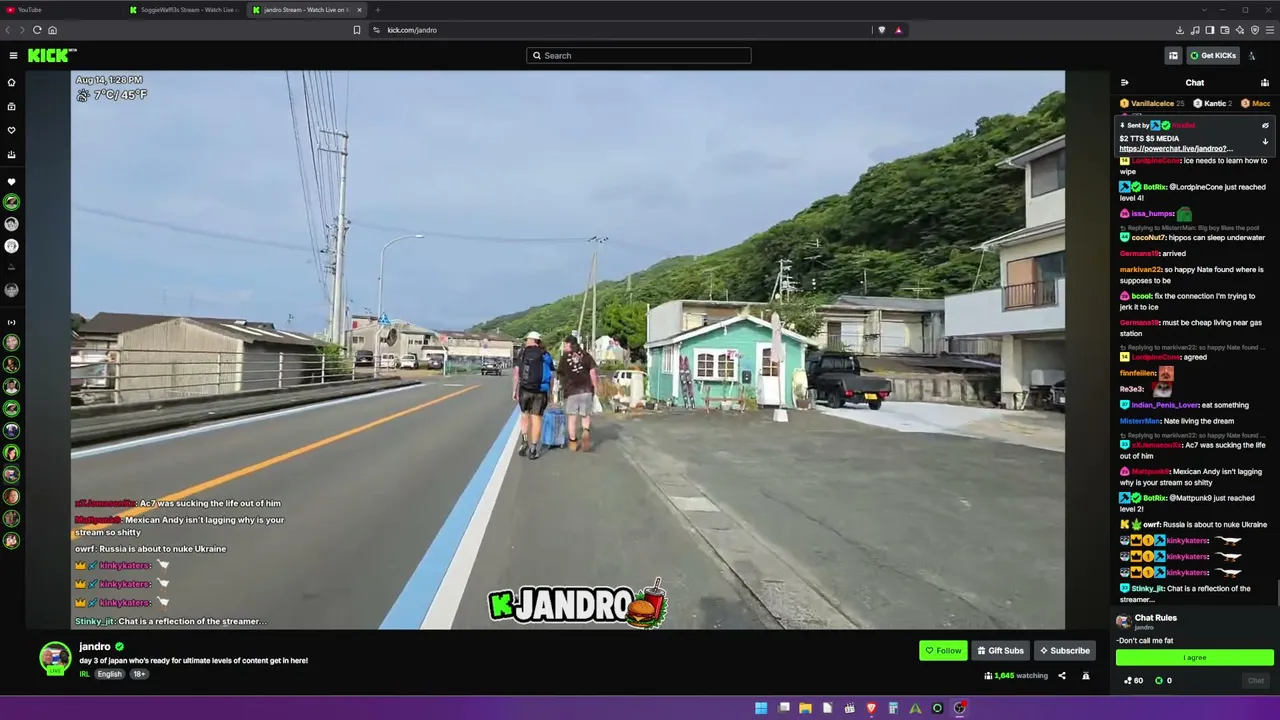1280x720 pixels.
Task: Open the media playlist music-note icon
Action: click(1195, 30)
